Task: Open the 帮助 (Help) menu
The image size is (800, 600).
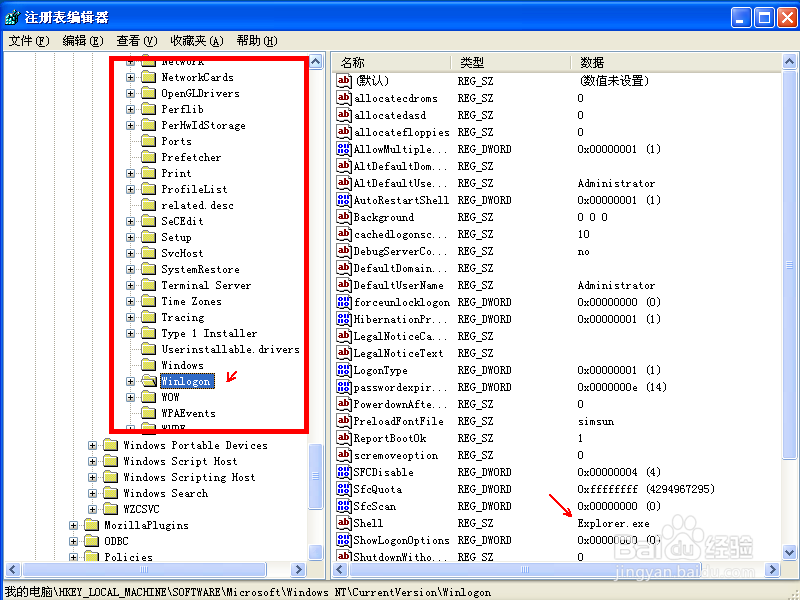Action: click(257, 41)
